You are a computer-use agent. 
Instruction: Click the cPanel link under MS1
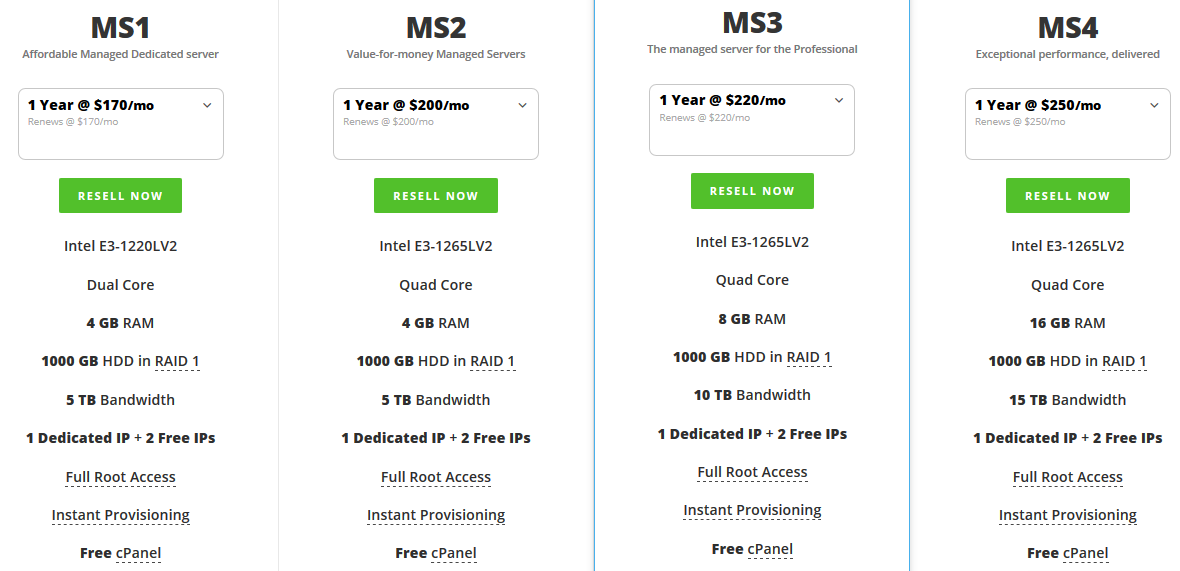click(x=138, y=553)
